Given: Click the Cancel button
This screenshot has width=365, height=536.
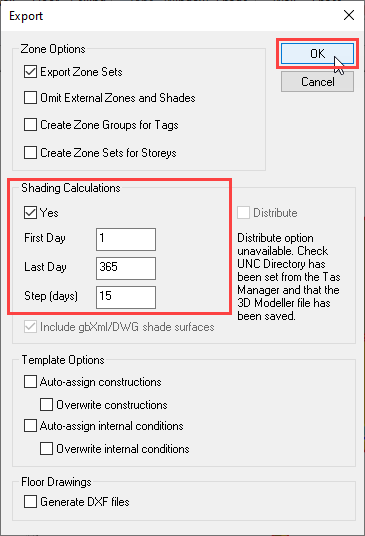Looking at the screenshot, I should (x=317, y=82).
